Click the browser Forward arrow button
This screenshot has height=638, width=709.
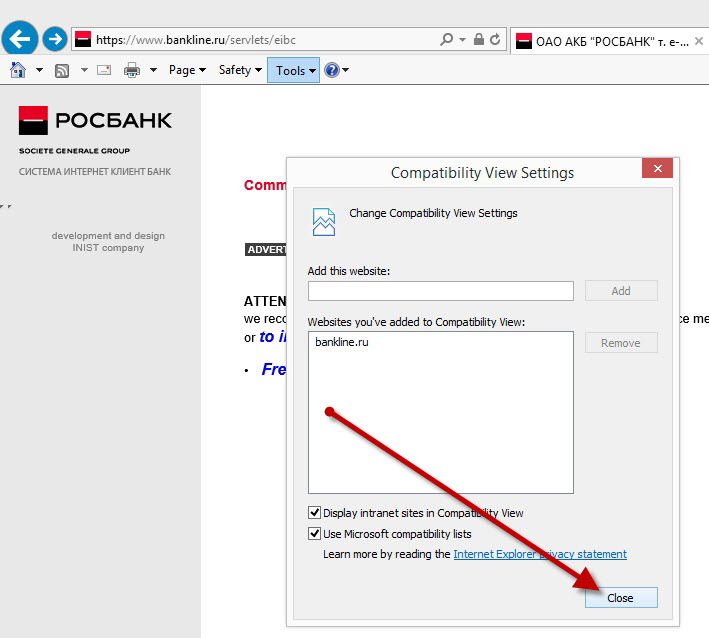click(55, 39)
